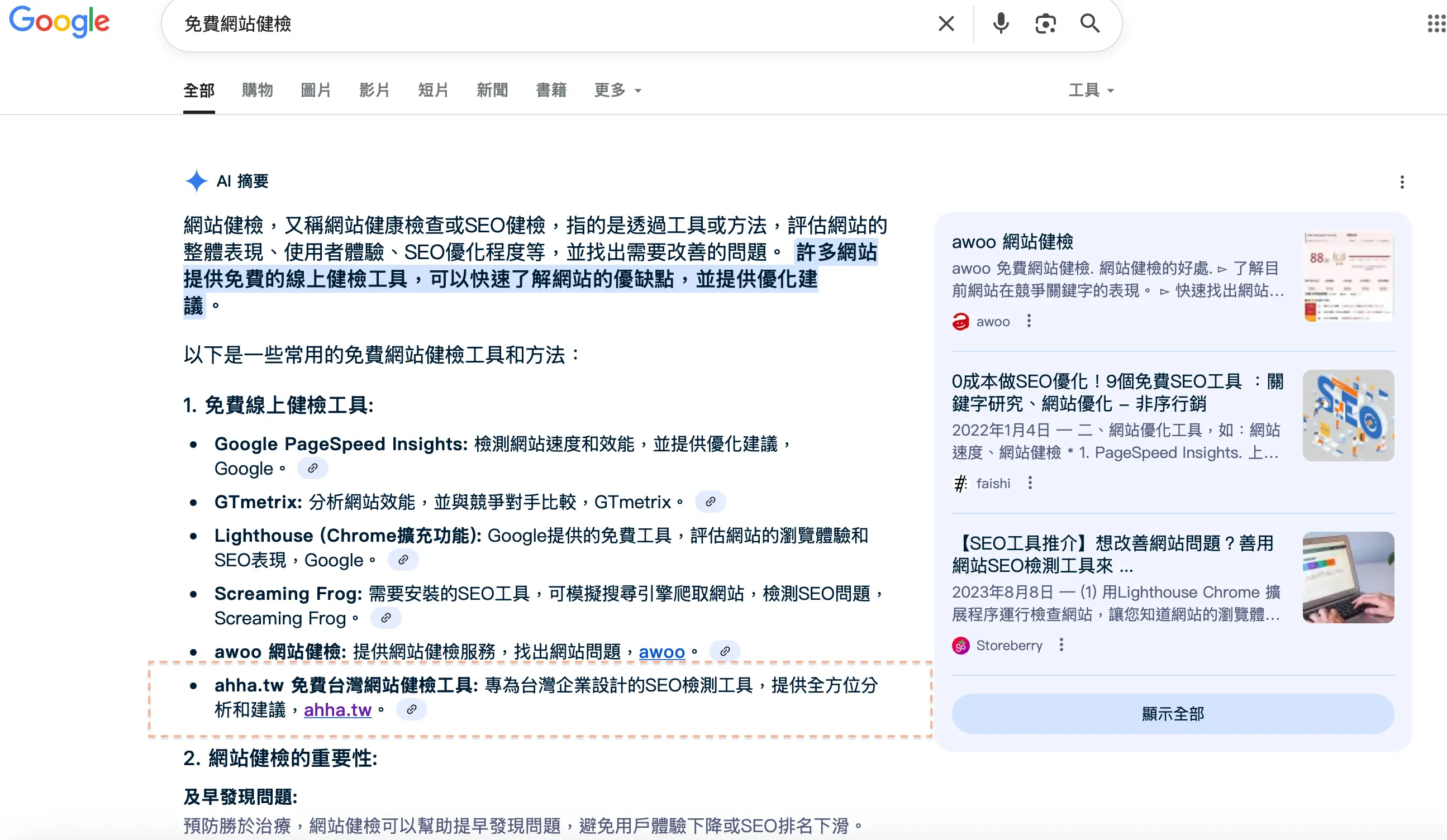Screen dimensions: 1447x840
Task: Open Google Lens image search icon
Action: click(1045, 23)
